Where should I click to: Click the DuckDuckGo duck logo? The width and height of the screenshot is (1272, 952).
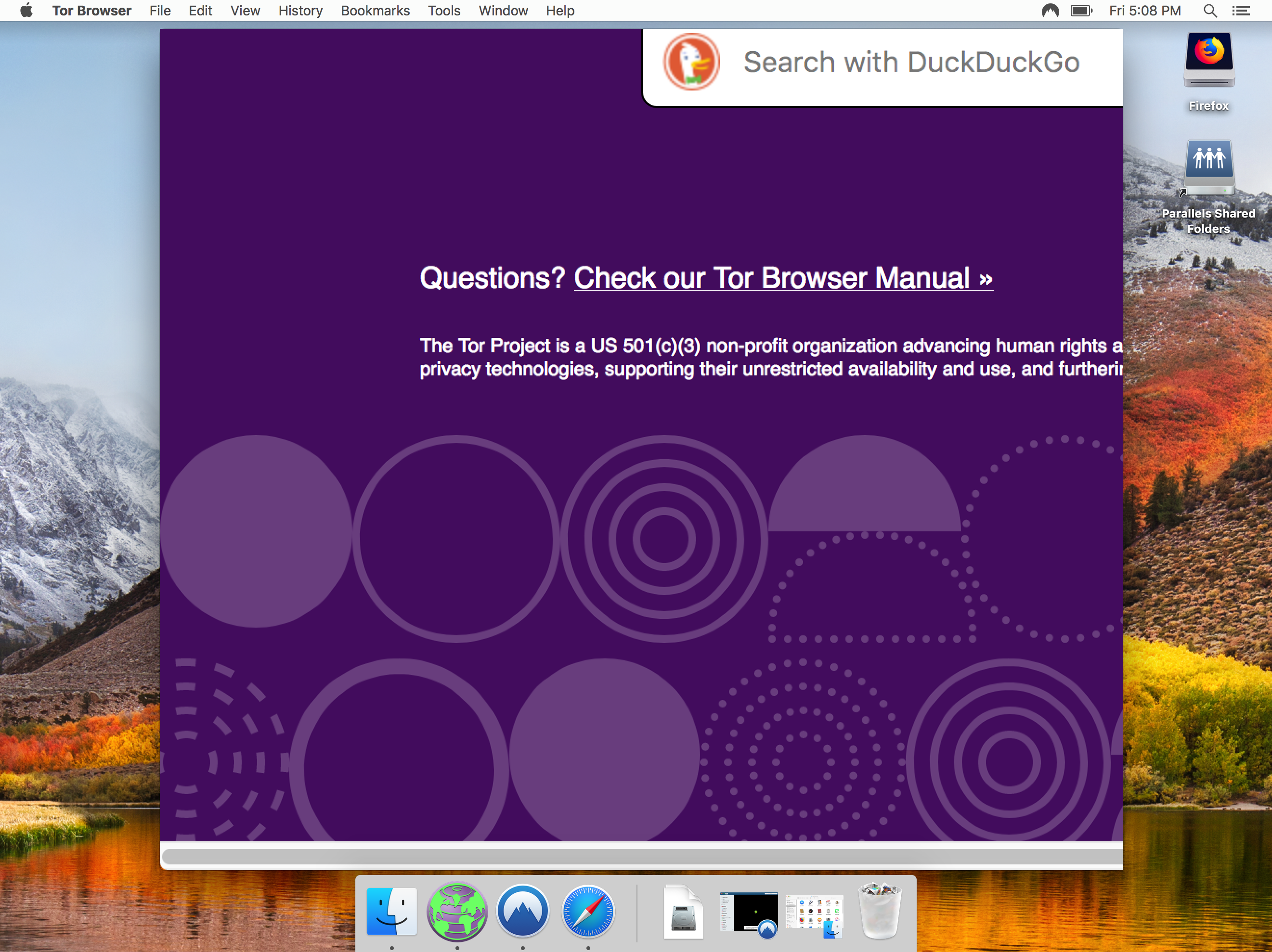[691, 62]
